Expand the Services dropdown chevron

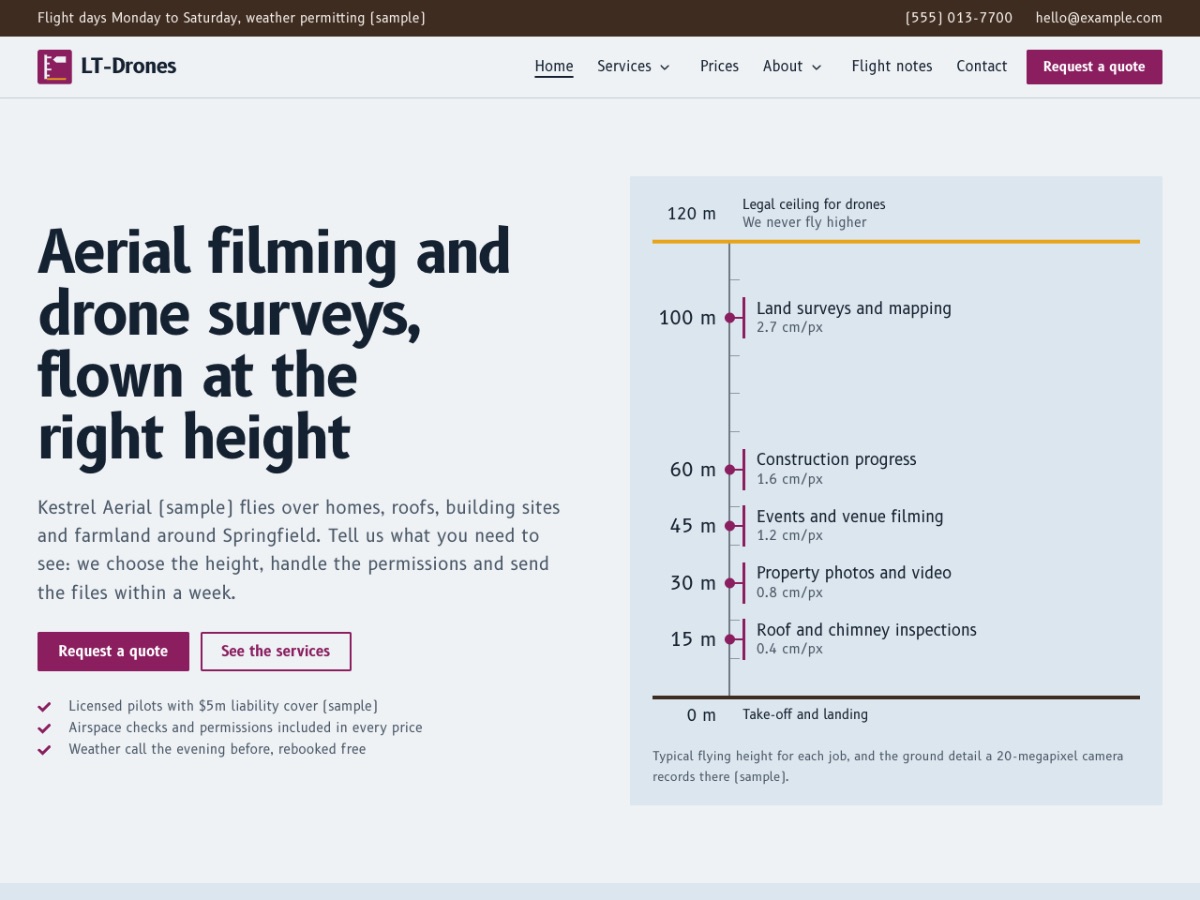pos(665,67)
